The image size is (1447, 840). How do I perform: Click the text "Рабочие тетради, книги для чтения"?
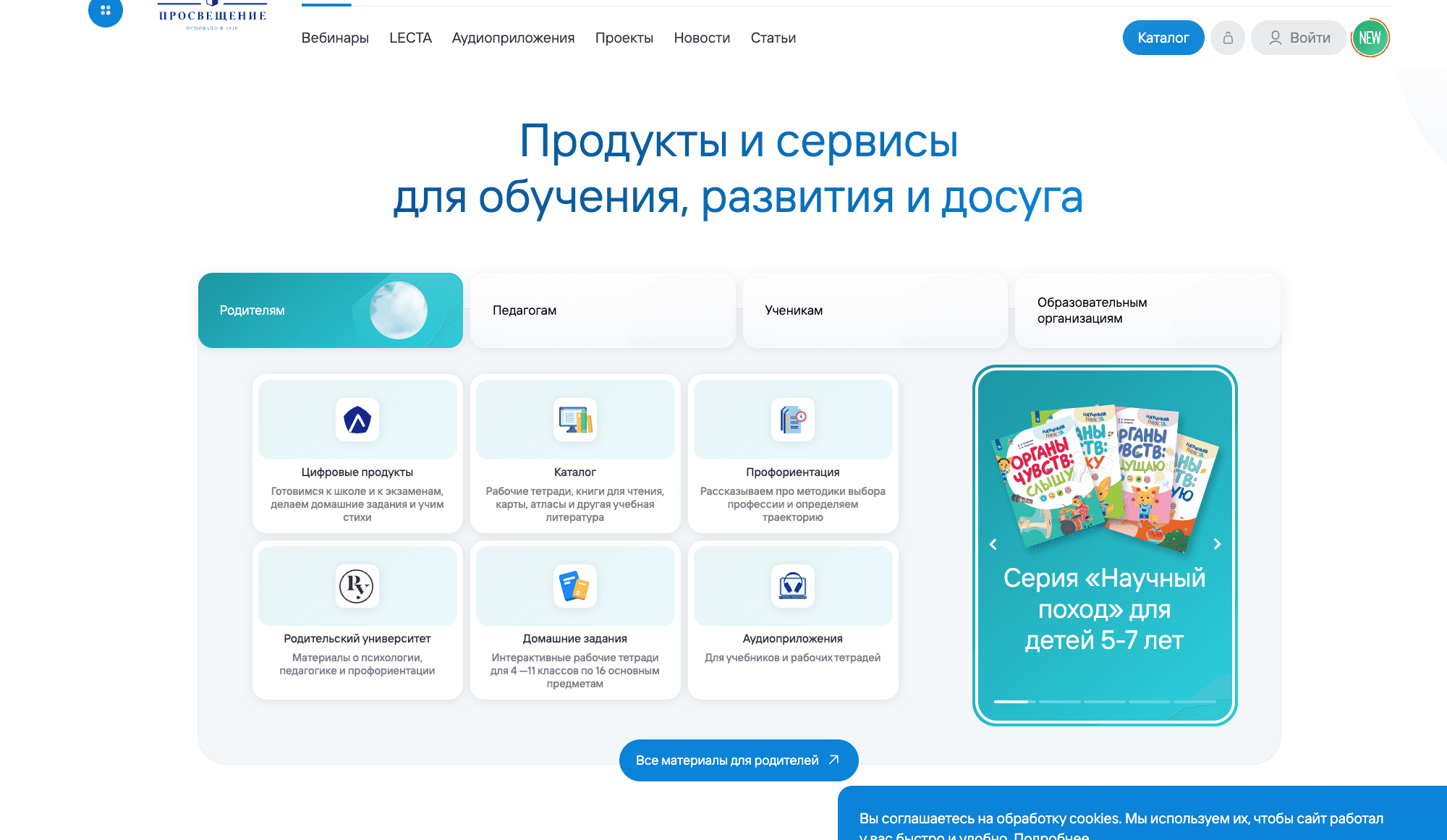(x=575, y=491)
